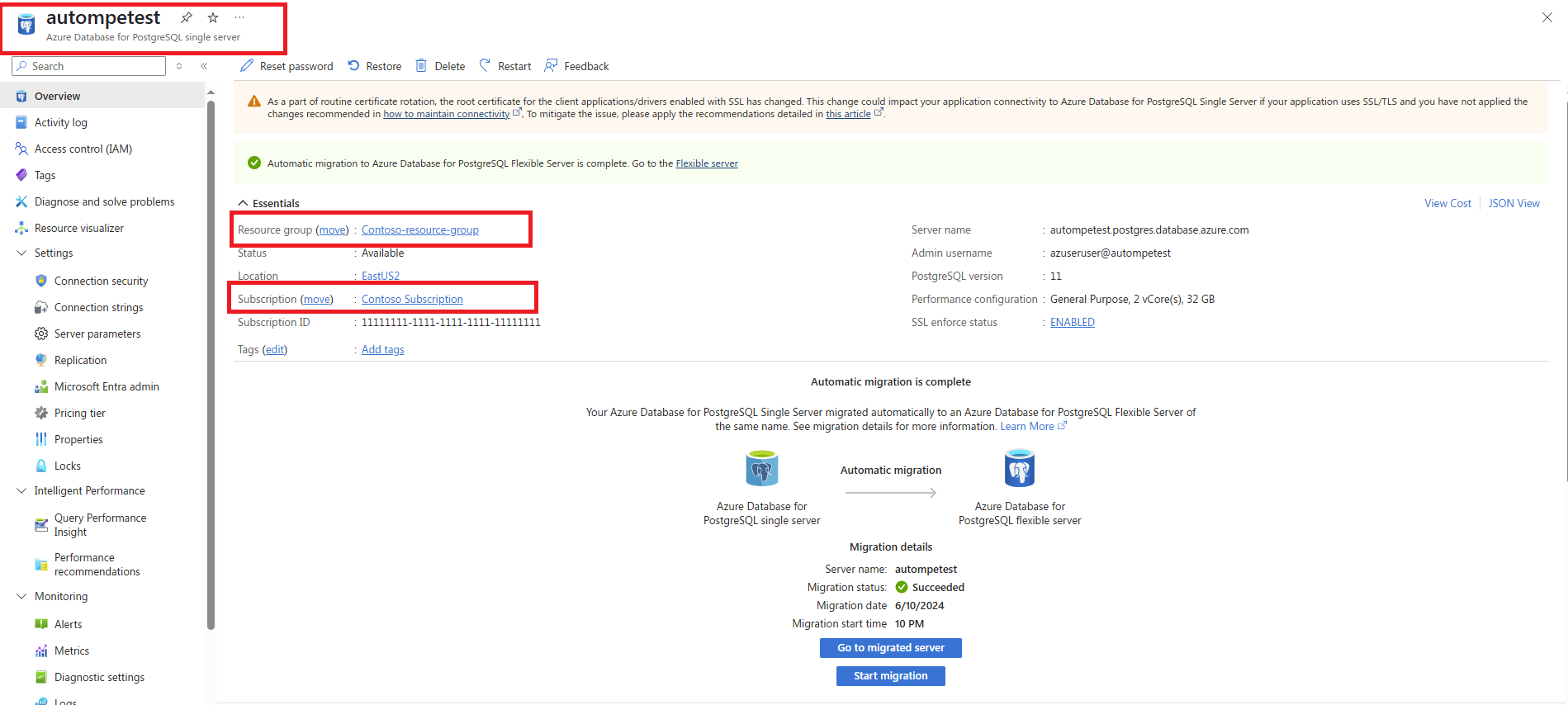Click the Restart icon in toolbar
This screenshot has width=1568, height=705.
(x=485, y=65)
